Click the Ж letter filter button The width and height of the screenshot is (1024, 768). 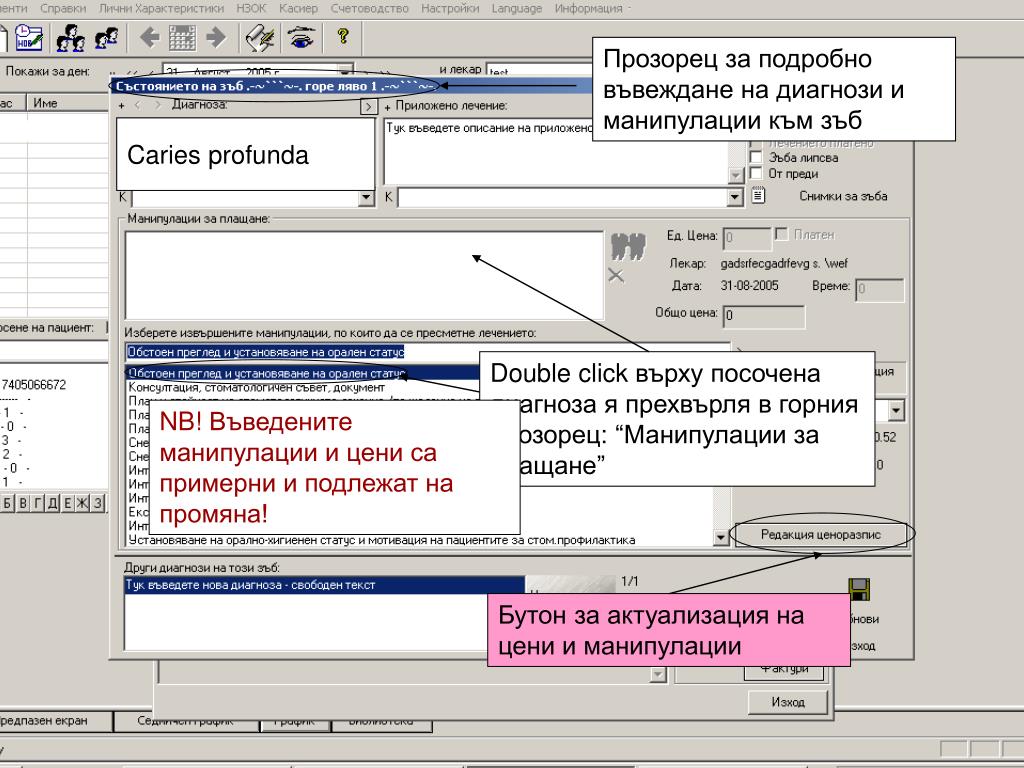point(82,503)
